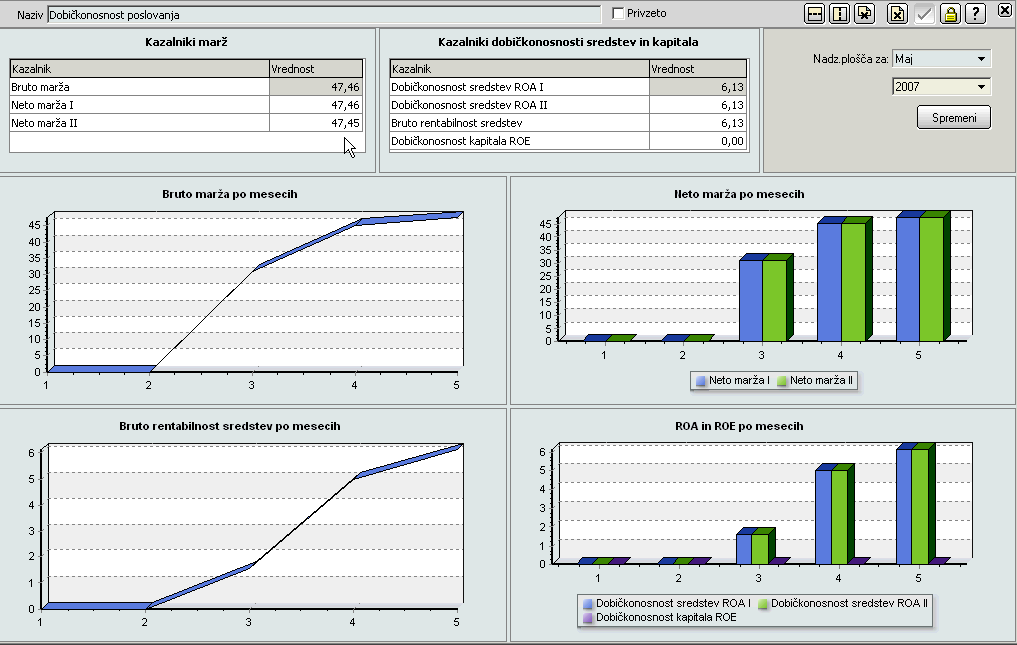Click the Neto marža I legend swatch
This screenshot has height=645, width=1017.
[x=700, y=381]
